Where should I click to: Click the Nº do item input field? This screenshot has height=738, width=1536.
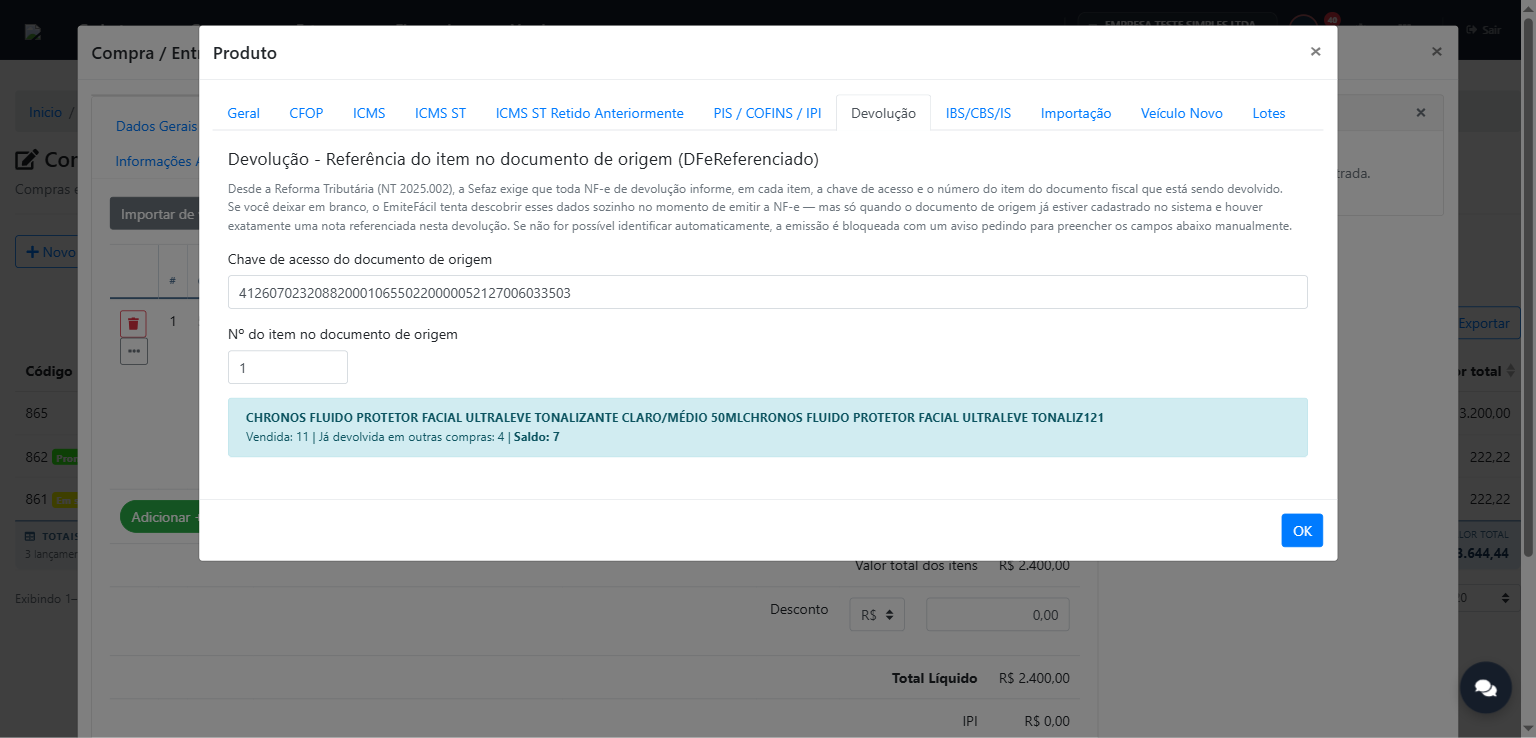288,367
